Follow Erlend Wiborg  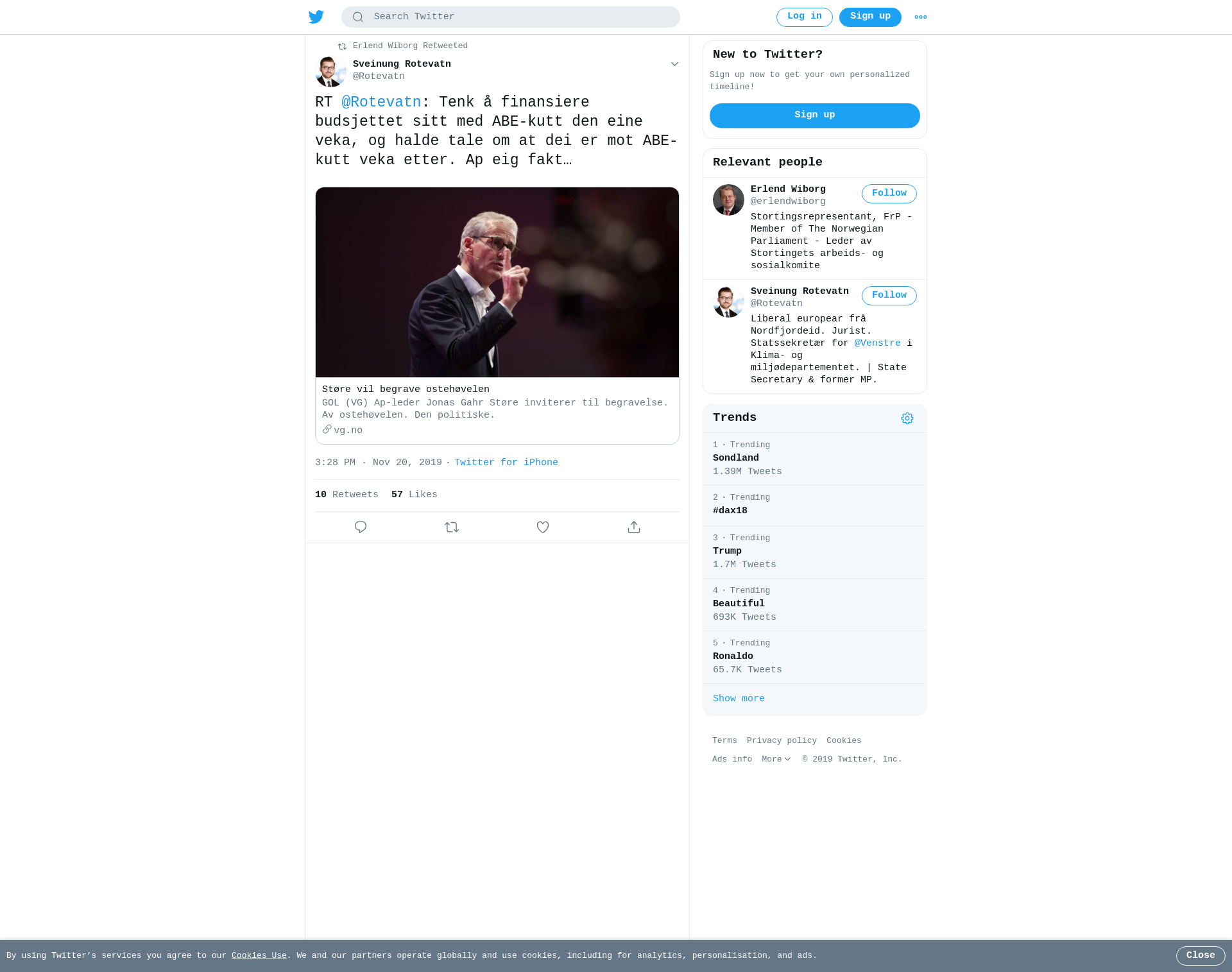(889, 194)
